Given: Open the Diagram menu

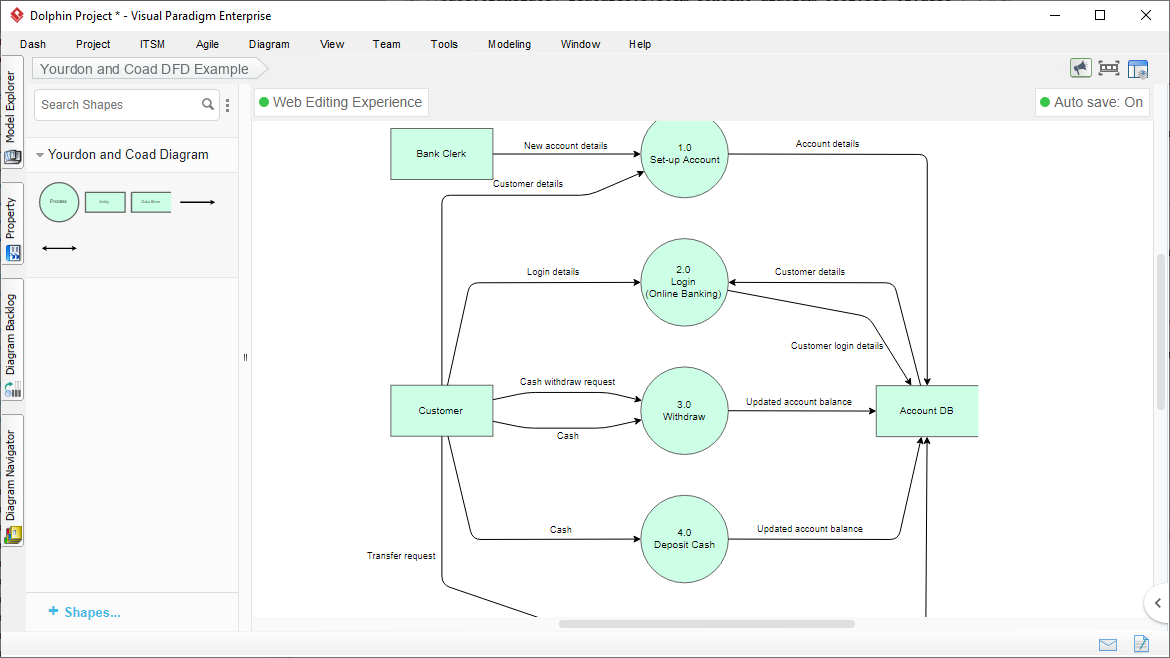Looking at the screenshot, I should coord(269,44).
